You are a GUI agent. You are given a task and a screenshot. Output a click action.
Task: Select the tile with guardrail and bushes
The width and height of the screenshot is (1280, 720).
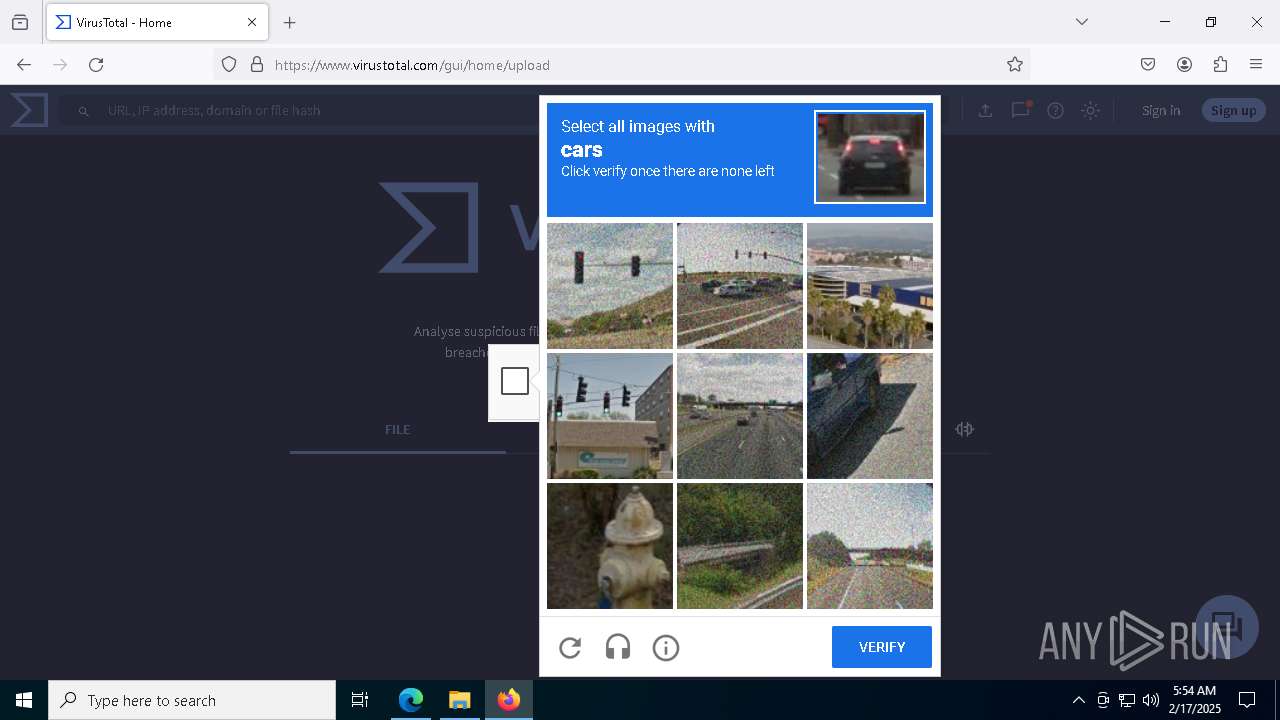(740, 546)
